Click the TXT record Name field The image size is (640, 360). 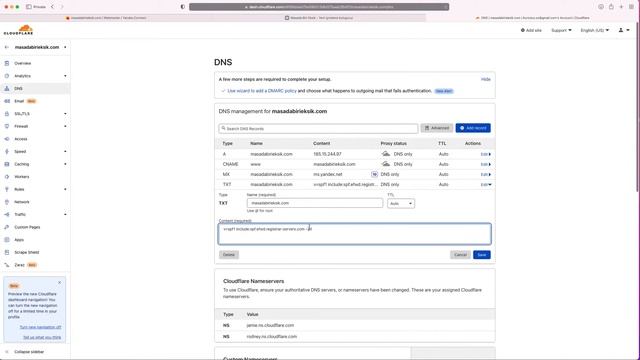[315, 203]
